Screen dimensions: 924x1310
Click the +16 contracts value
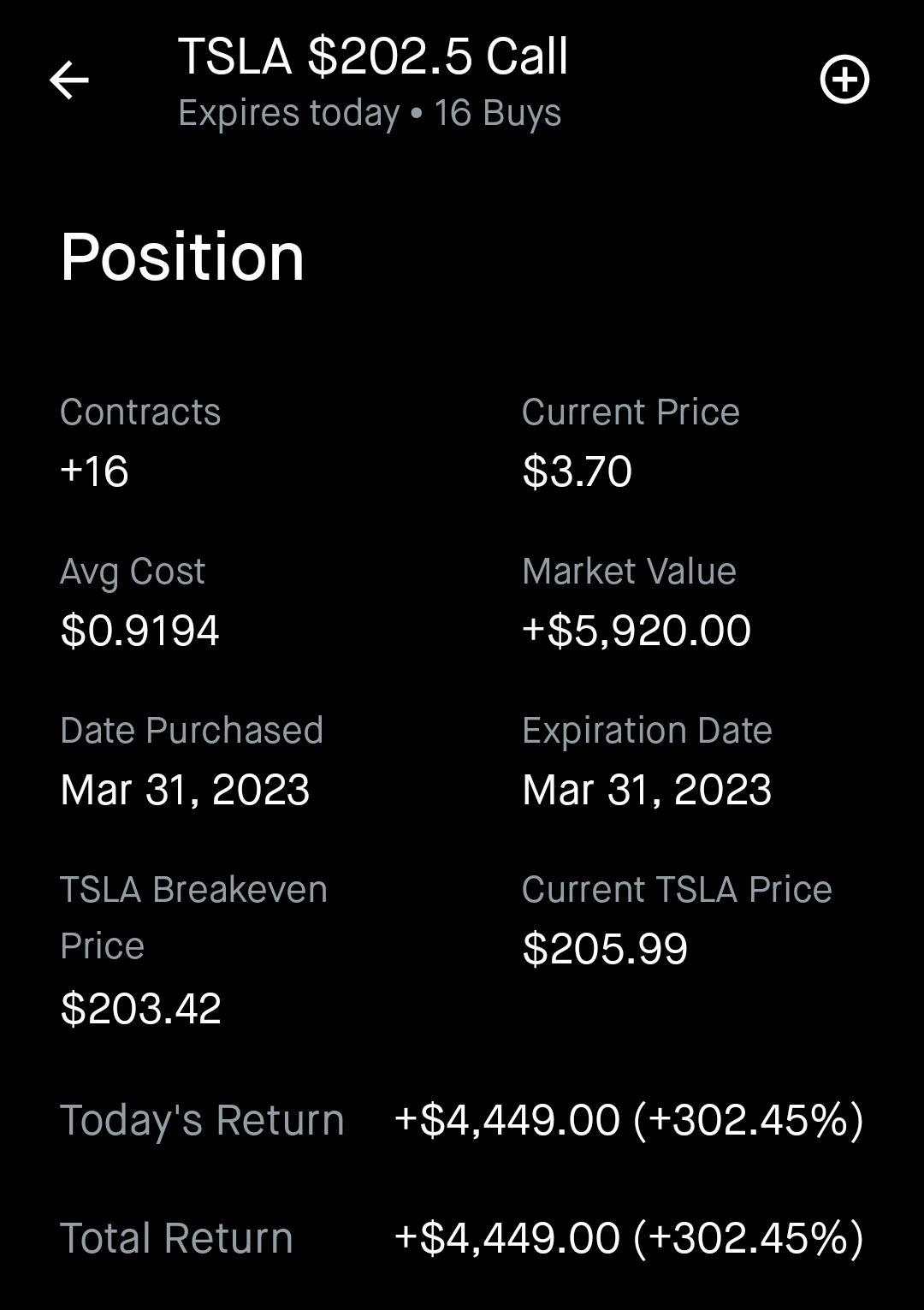(94, 471)
